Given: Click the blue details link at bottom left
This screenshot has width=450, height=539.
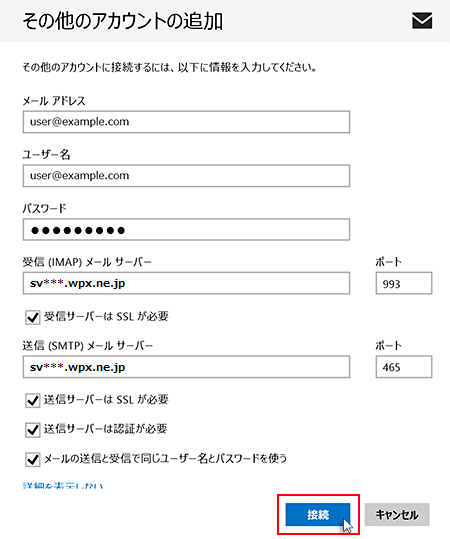Looking at the screenshot, I should (x=63, y=486).
